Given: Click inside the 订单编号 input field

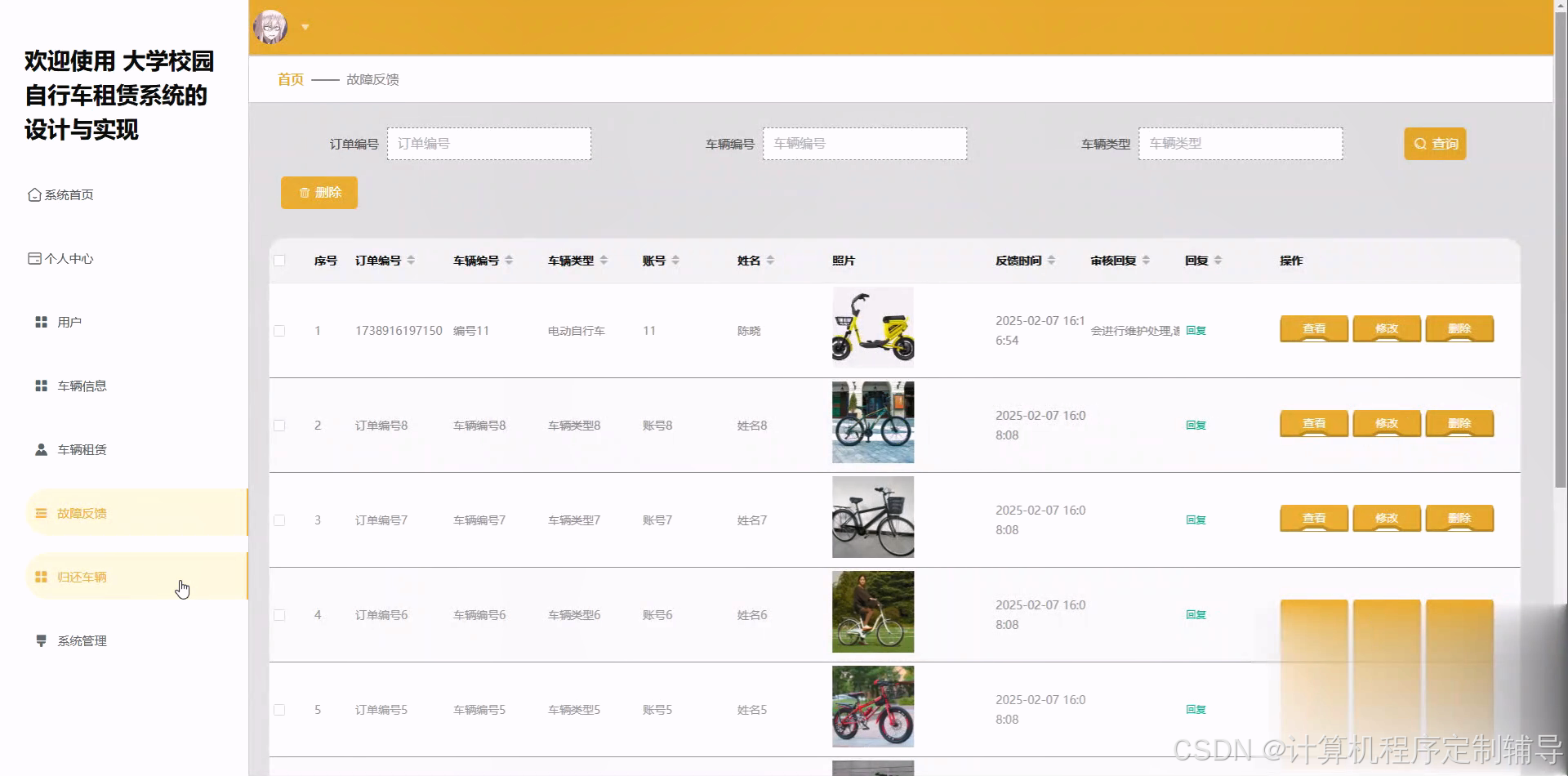Looking at the screenshot, I should [x=488, y=143].
